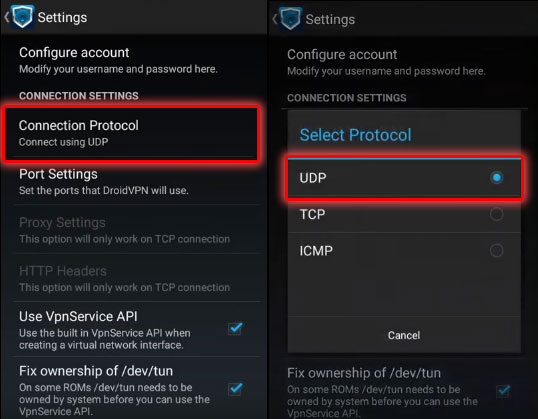Open the Connection Protocol setting
The width and height of the screenshot is (538, 419).
(131, 133)
